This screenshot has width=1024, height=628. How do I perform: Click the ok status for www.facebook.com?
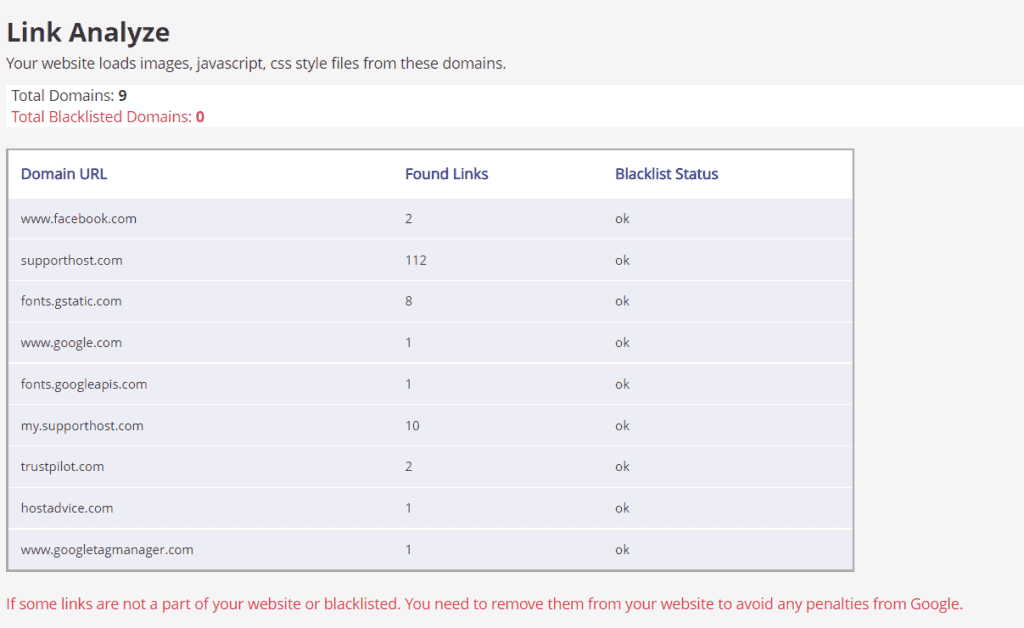click(622, 219)
